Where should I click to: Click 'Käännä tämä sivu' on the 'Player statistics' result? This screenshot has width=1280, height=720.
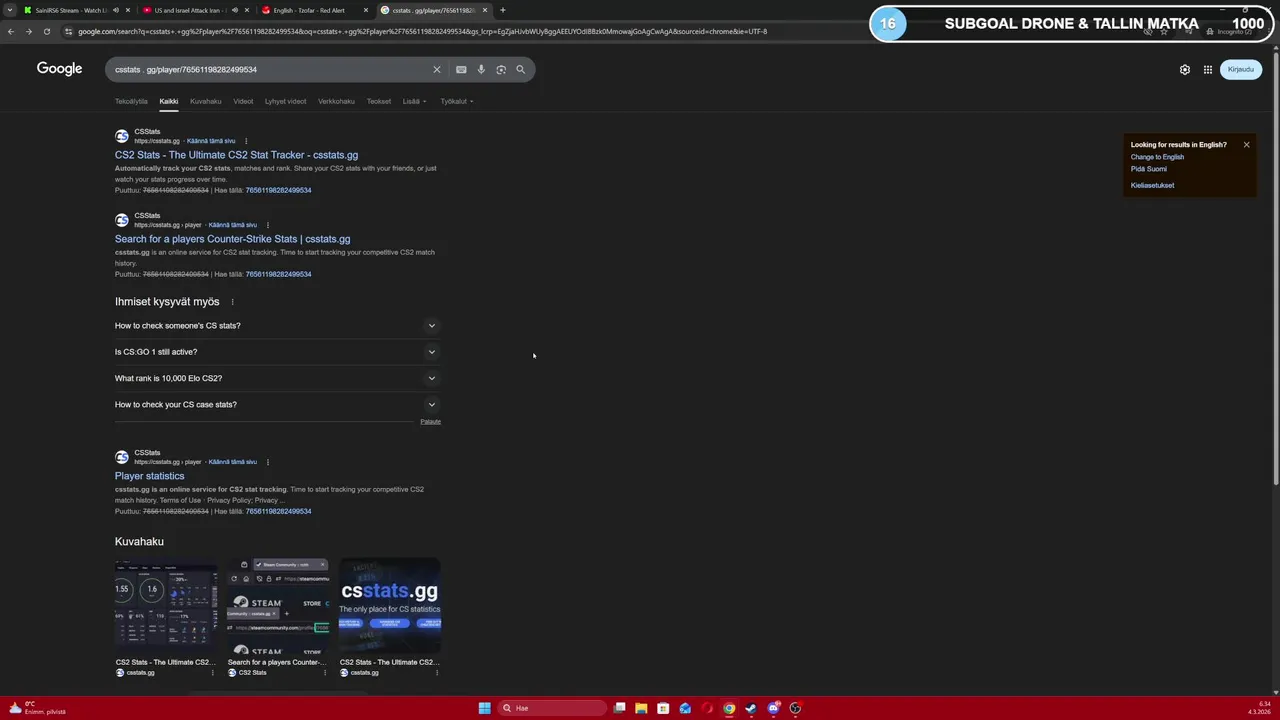pos(233,462)
